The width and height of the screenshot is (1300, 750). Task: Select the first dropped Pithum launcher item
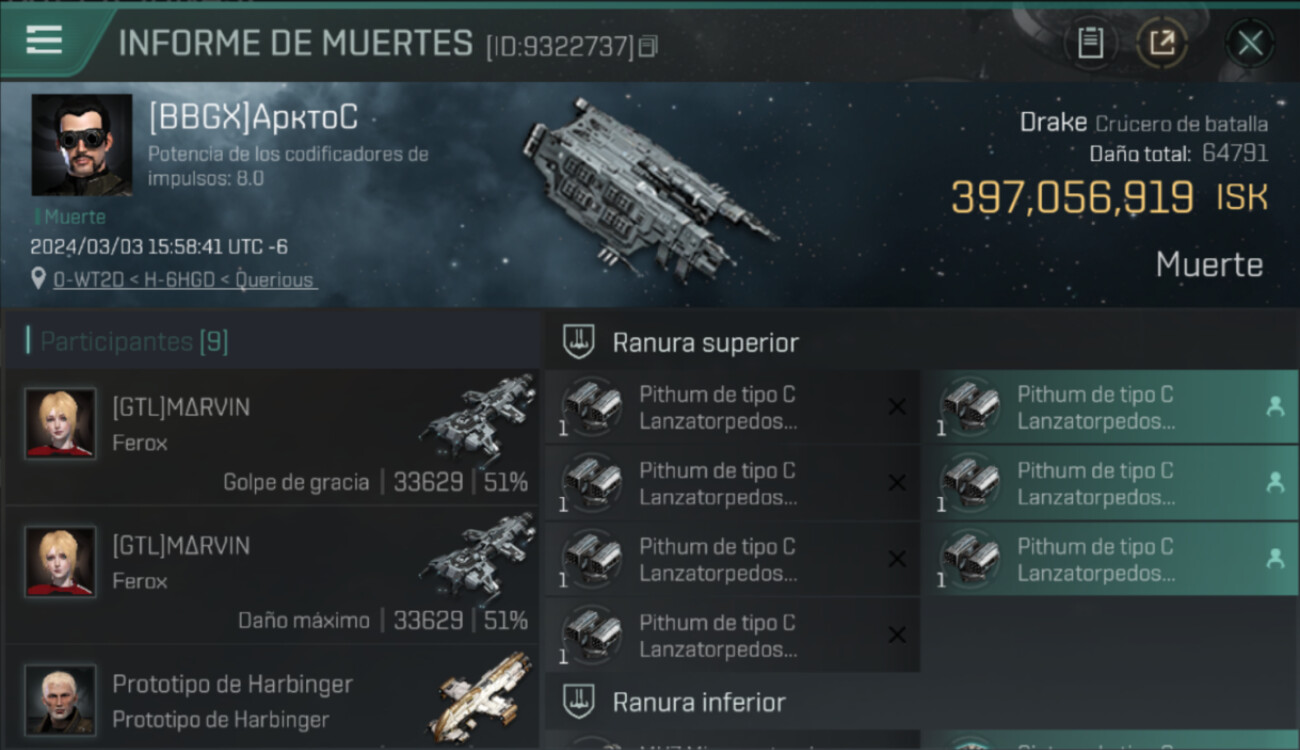coord(1110,407)
